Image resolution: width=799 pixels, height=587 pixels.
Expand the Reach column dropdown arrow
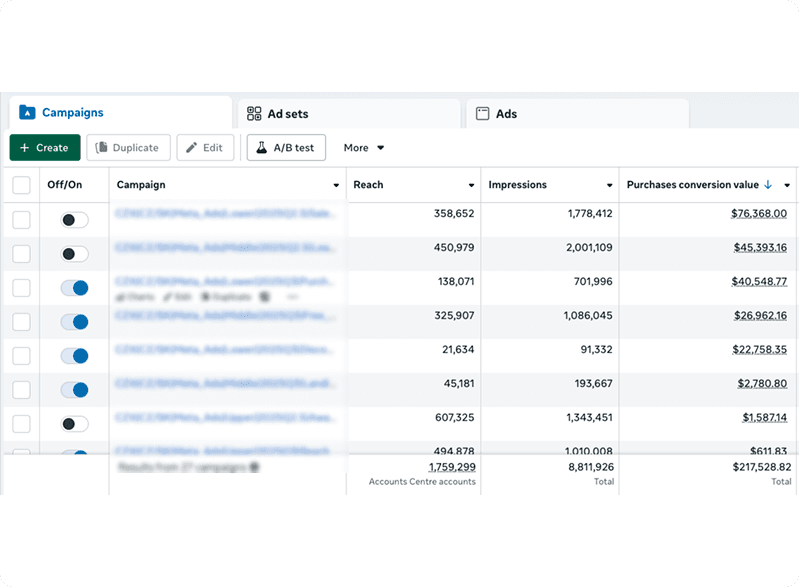click(471, 186)
